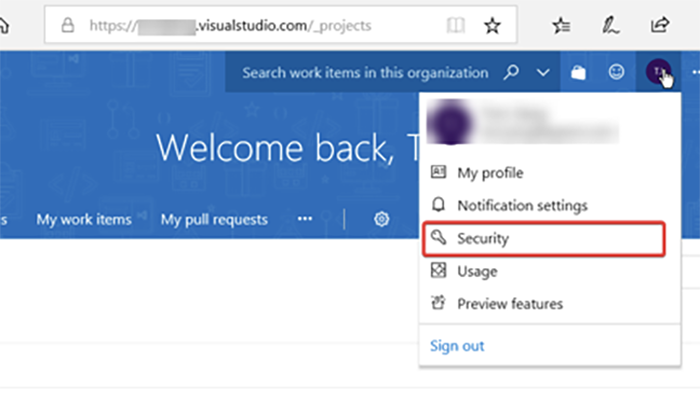The width and height of the screenshot is (700, 403).
Task: Click the user avatar in header
Action: tap(658, 72)
